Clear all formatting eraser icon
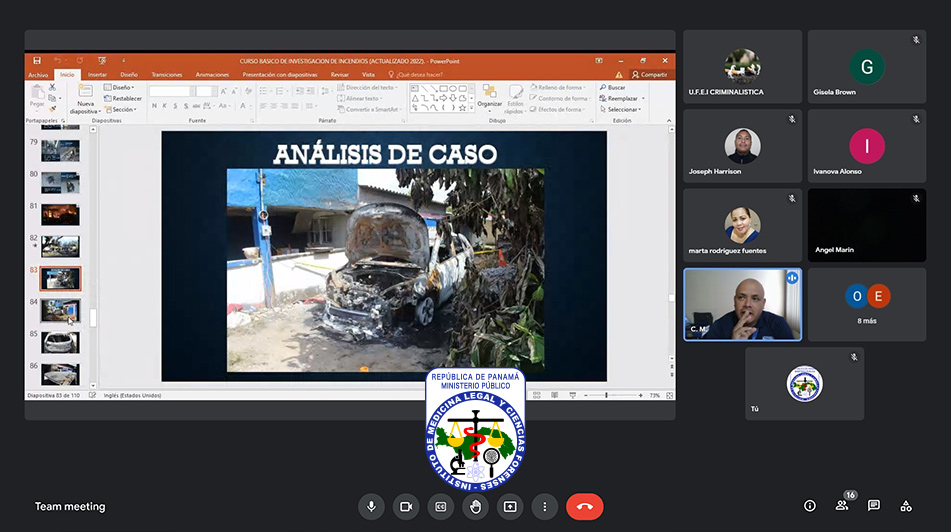The width and height of the screenshot is (951, 532). pyautogui.click(x=248, y=91)
